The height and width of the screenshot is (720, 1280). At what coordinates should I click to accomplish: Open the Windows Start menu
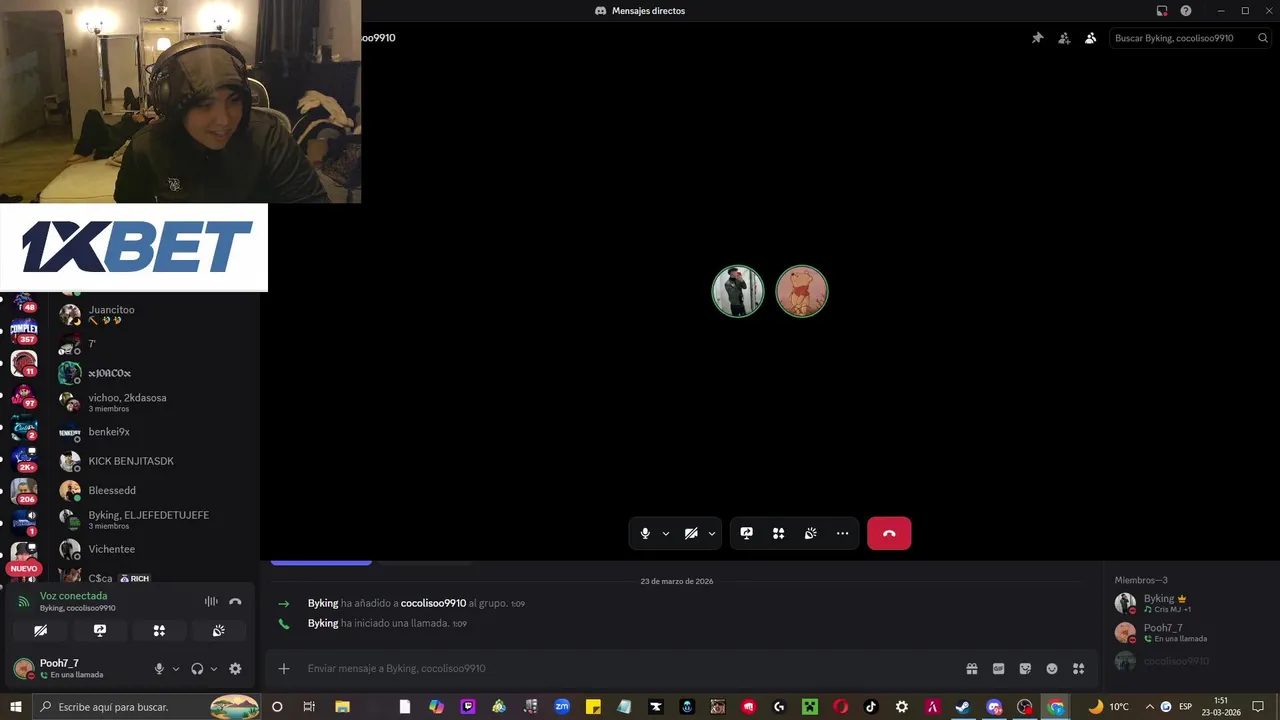coord(16,707)
